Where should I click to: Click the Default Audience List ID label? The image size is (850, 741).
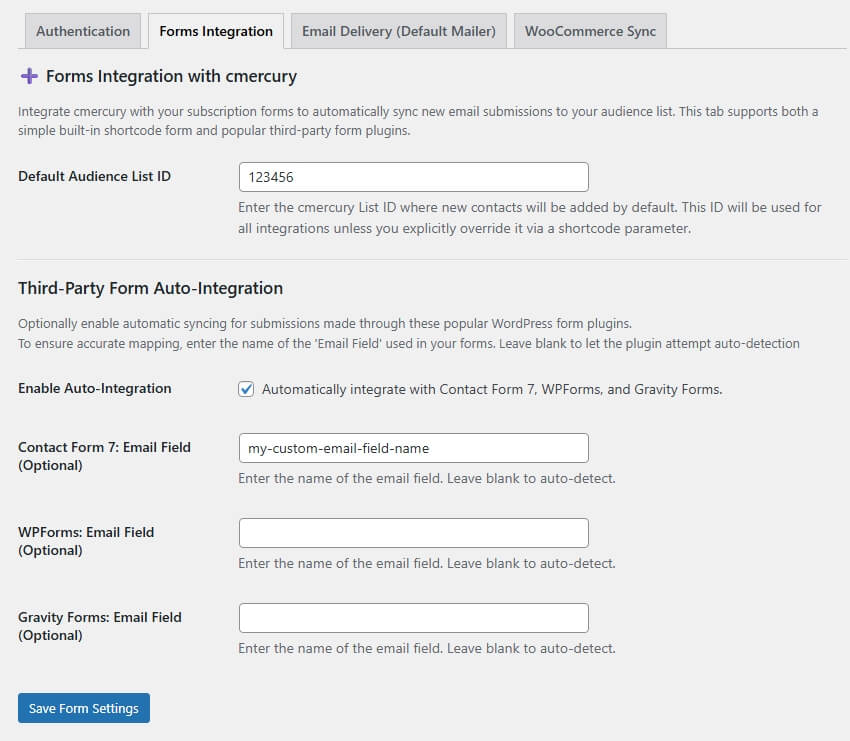click(95, 176)
